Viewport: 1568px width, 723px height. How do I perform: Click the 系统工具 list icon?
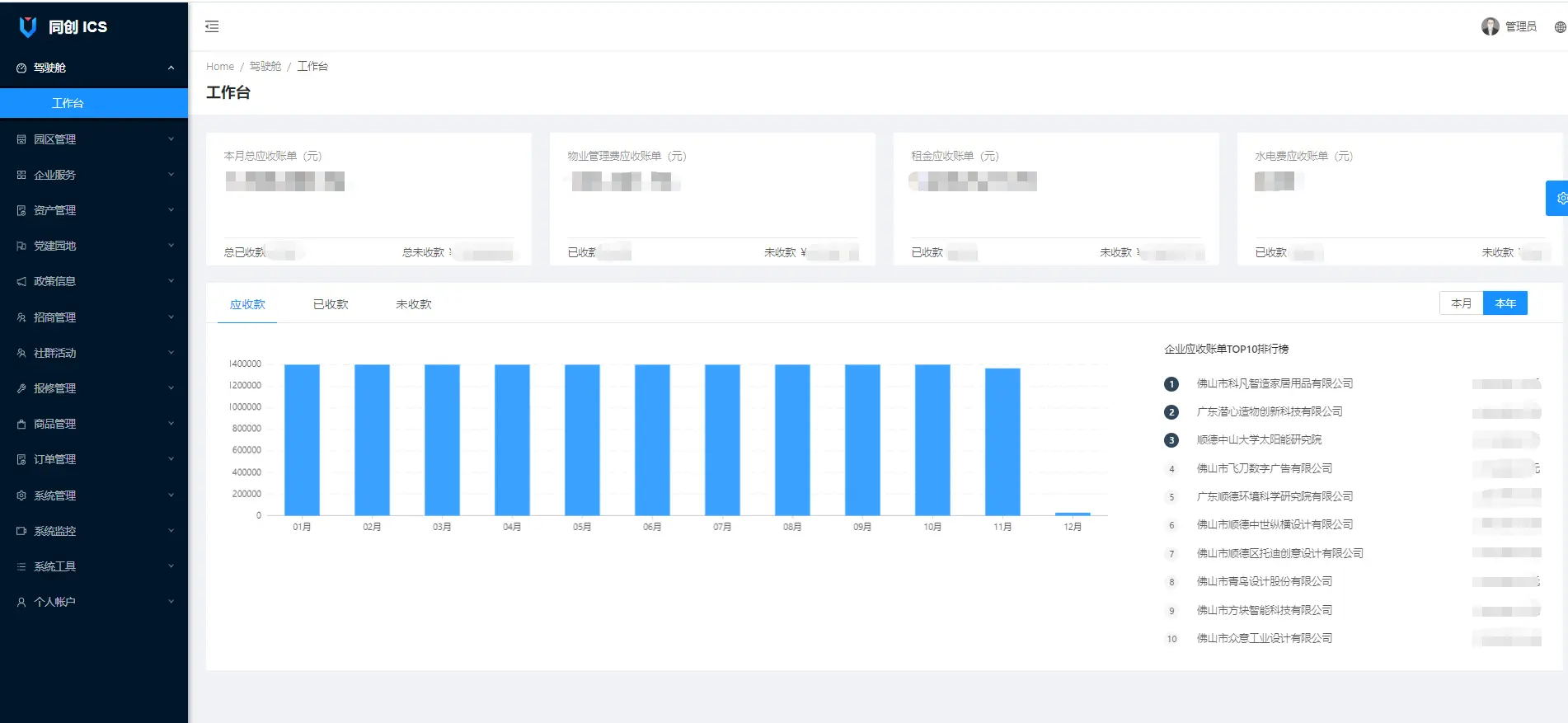[x=21, y=566]
